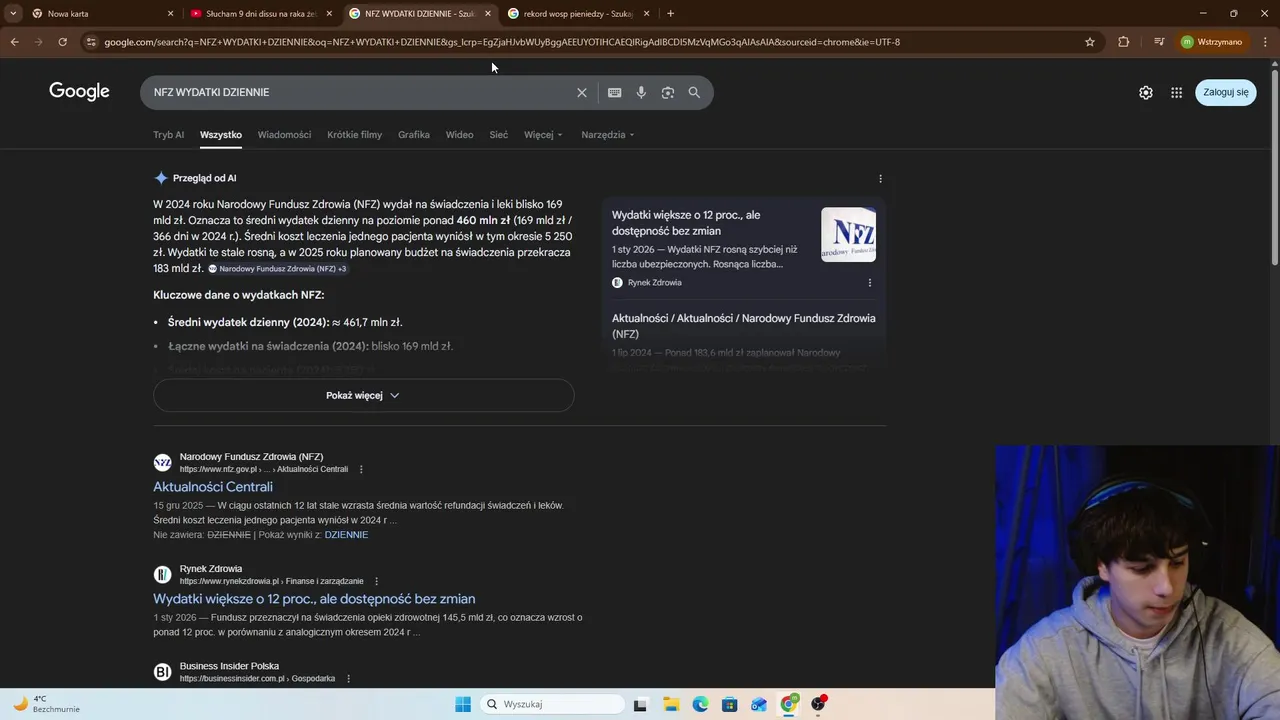Open Google apps grid
The height and width of the screenshot is (720, 1280).
tap(1176, 92)
